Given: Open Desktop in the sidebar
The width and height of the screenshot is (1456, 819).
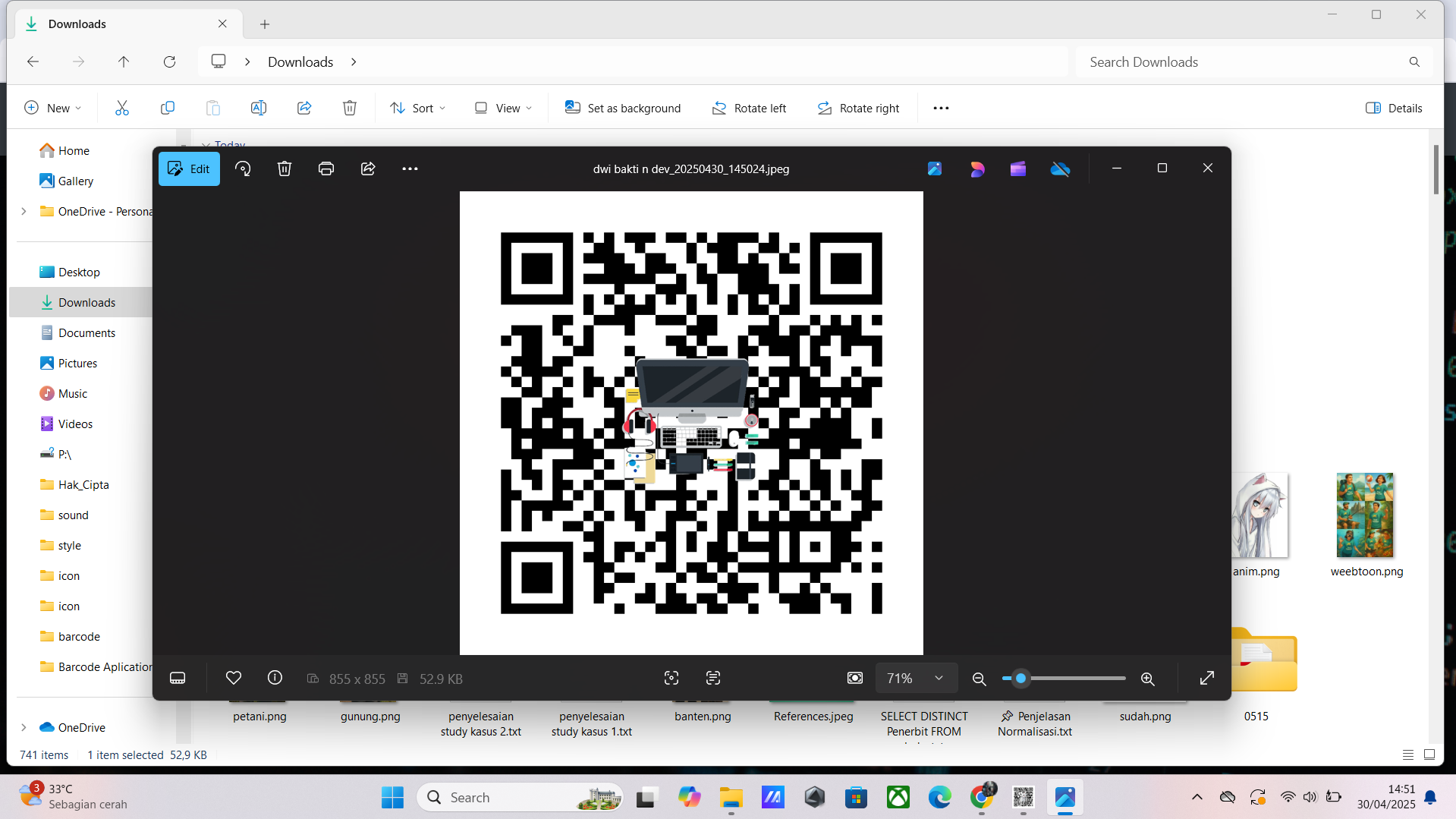Looking at the screenshot, I should pos(79,272).
